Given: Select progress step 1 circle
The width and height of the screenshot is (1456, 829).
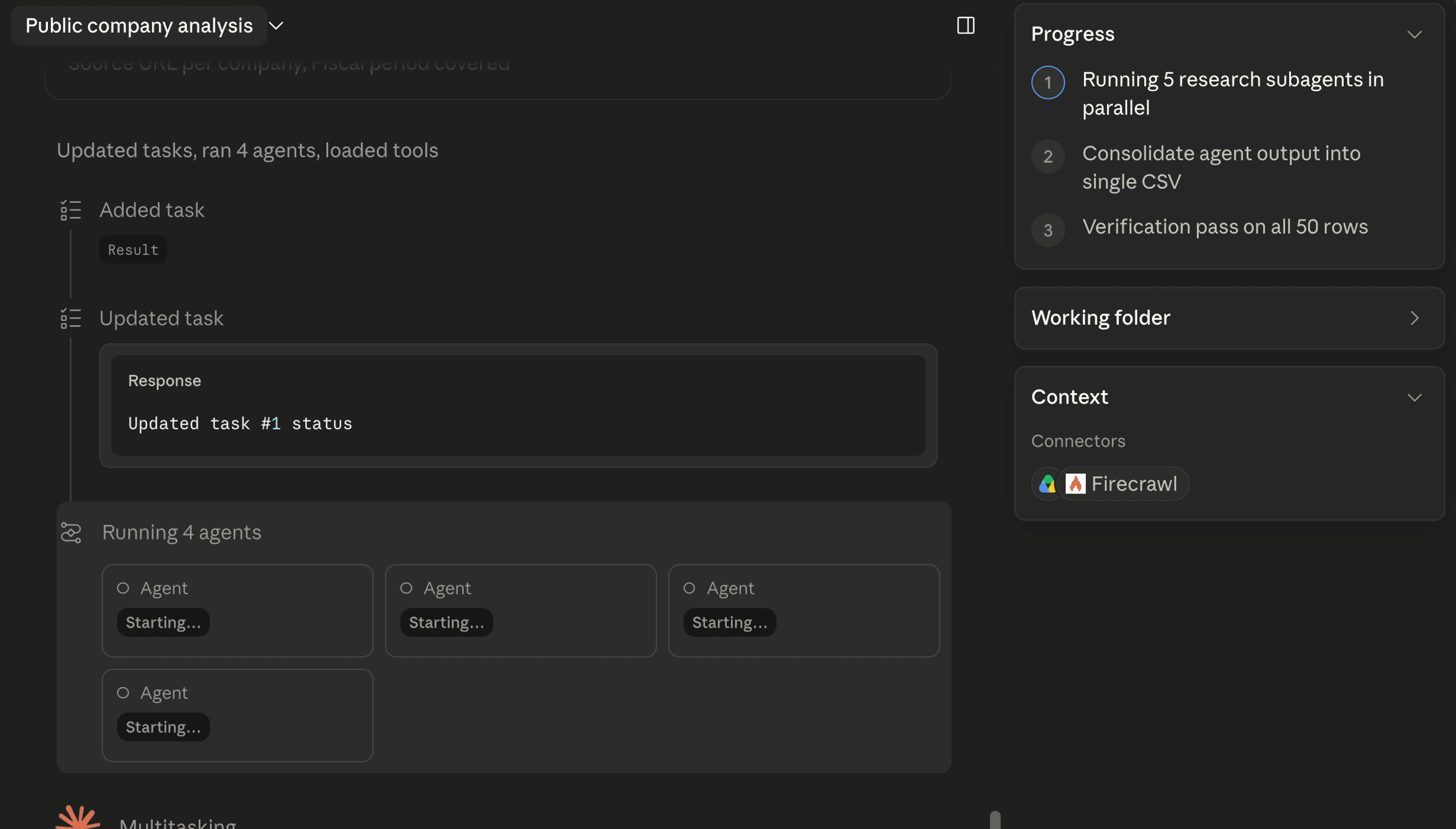Looking at the screenshot, I should (1048, 83).
